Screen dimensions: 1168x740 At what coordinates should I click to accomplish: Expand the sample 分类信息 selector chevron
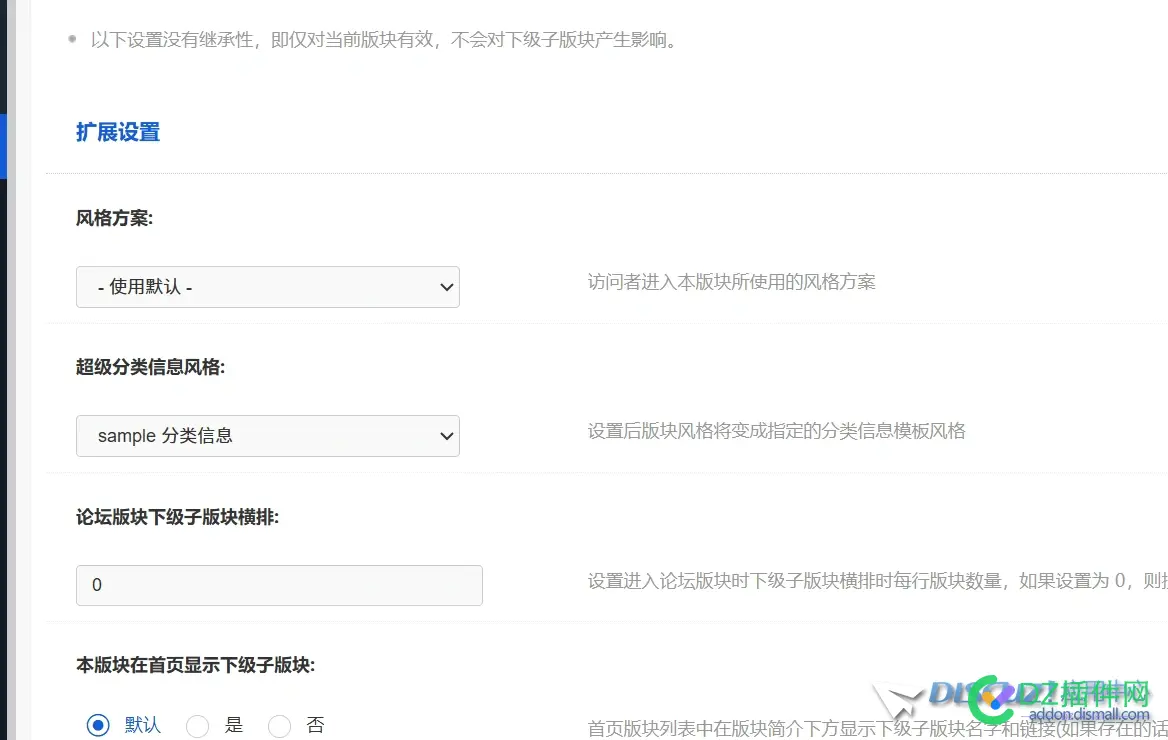(x=447, y=436)
